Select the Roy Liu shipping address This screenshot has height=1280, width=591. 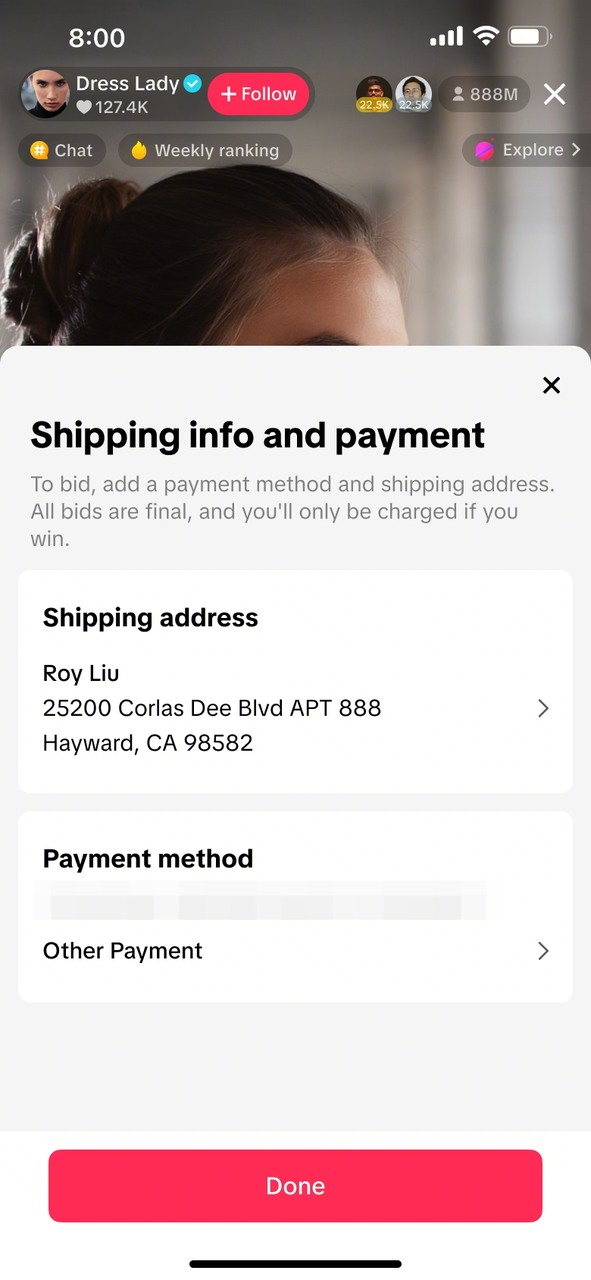pyautogui.click(x=295, y=708)
